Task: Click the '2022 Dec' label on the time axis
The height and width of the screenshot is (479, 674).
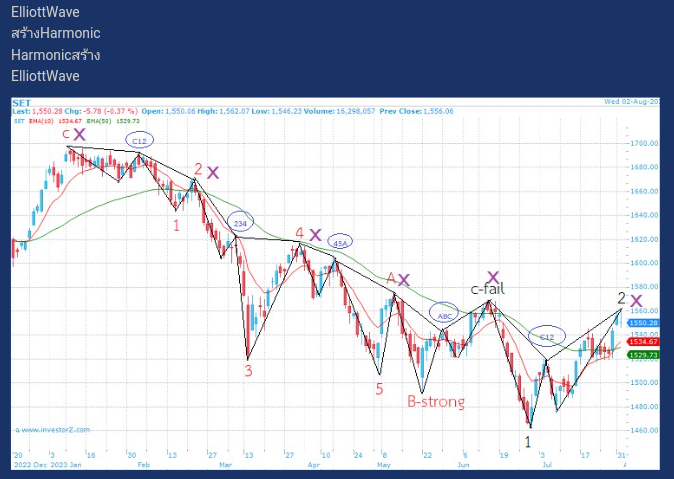Action: pyautogui.click(x=31, y=465)
